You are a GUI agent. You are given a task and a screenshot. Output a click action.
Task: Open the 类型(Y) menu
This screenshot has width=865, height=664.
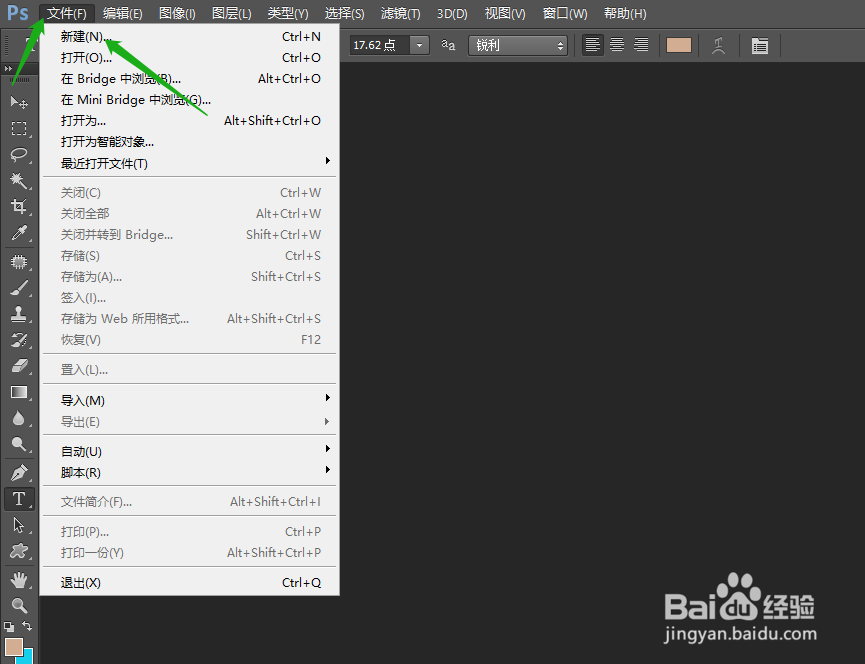click(288, 13)
